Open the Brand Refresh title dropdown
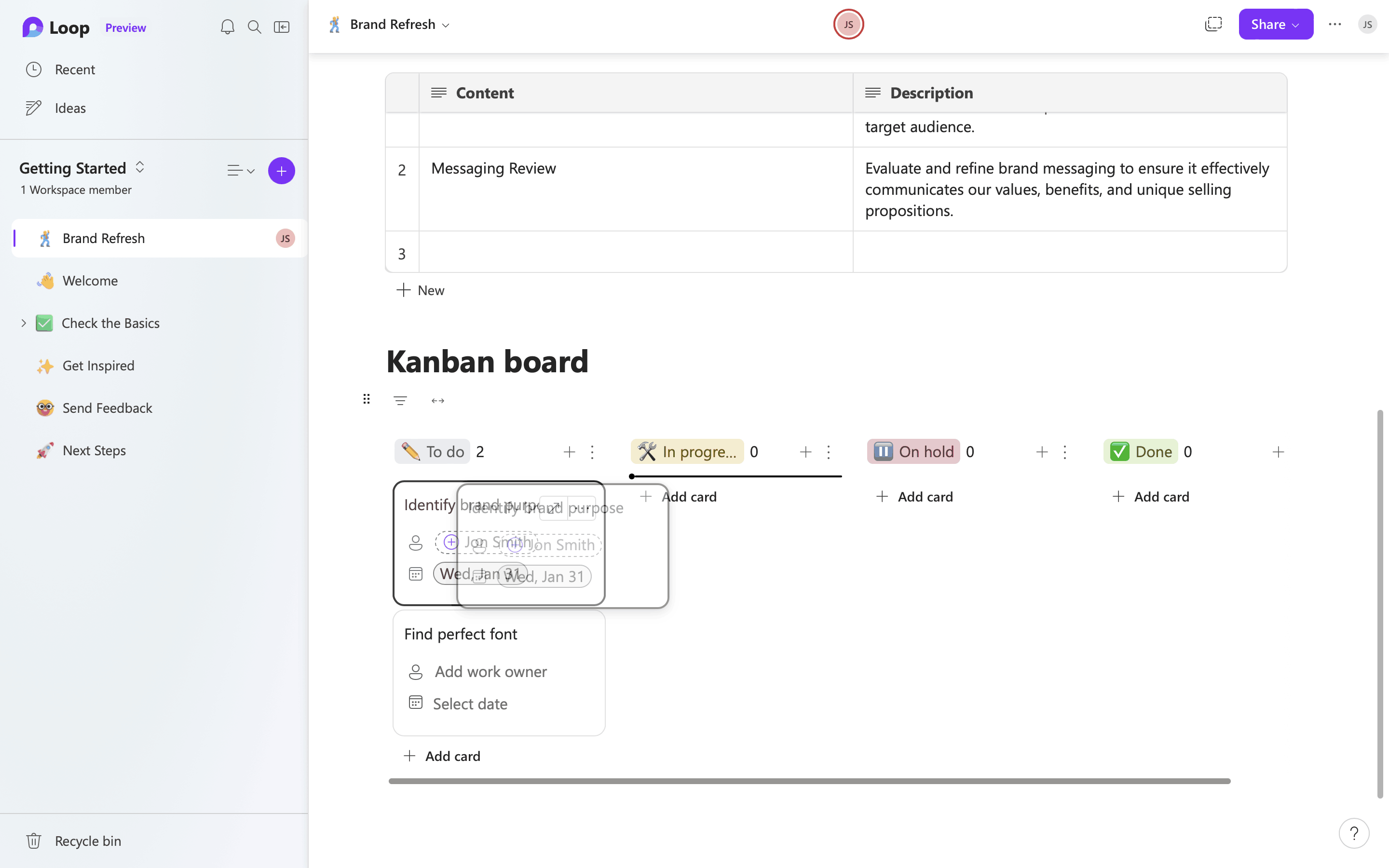Viewport: 1389px width, 868px height. click(x=446, y=25)
